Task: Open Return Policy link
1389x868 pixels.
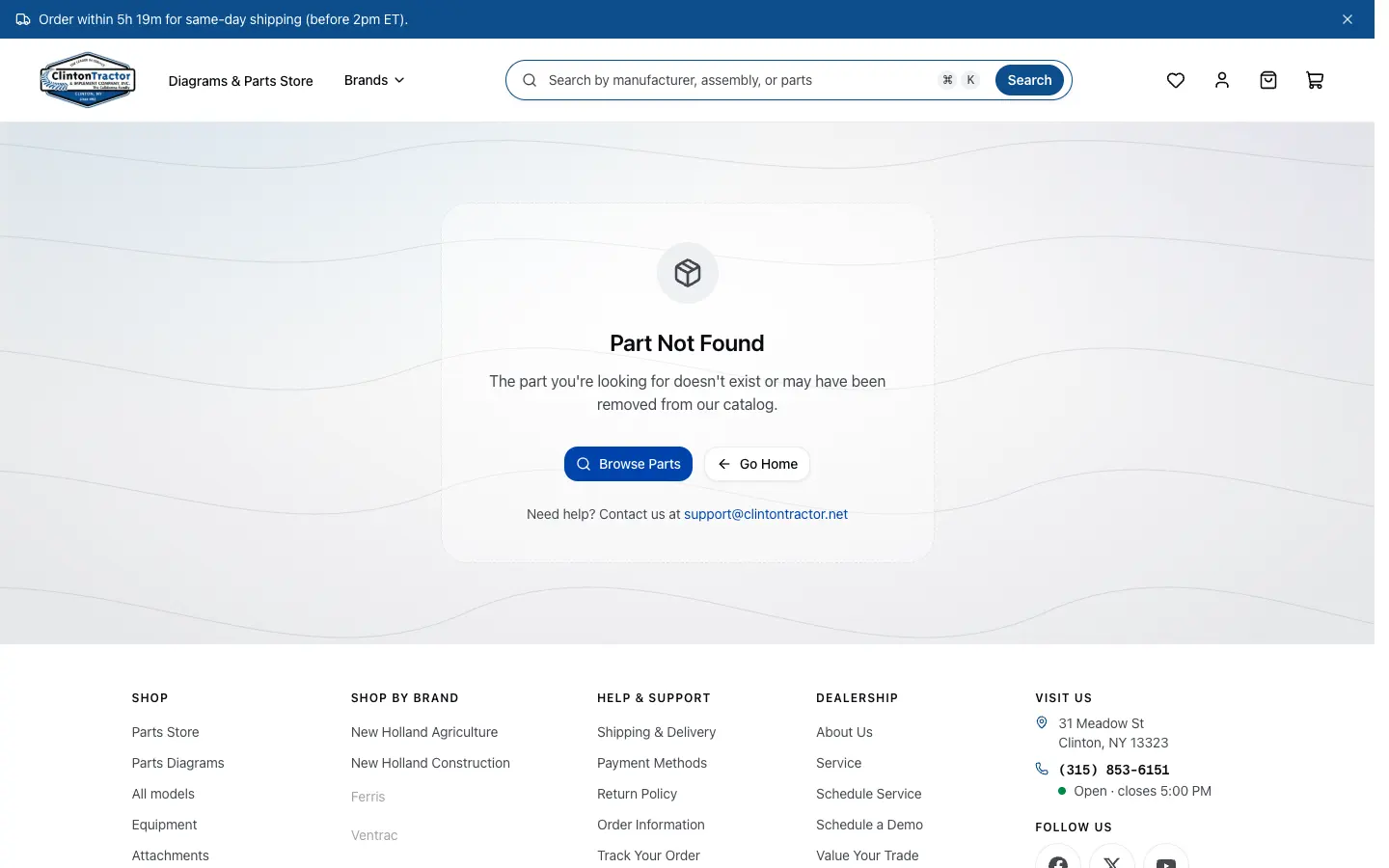Action: [637, 794]
